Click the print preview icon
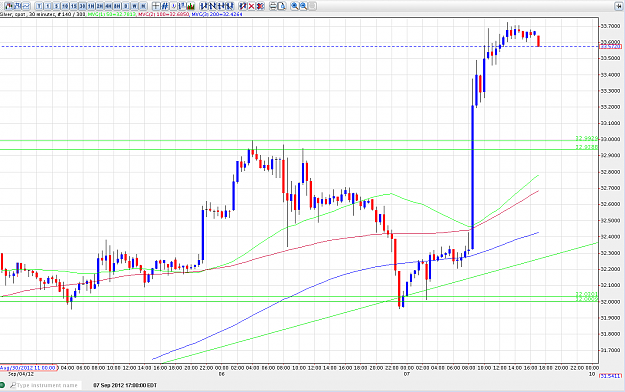 pos(281,6)
